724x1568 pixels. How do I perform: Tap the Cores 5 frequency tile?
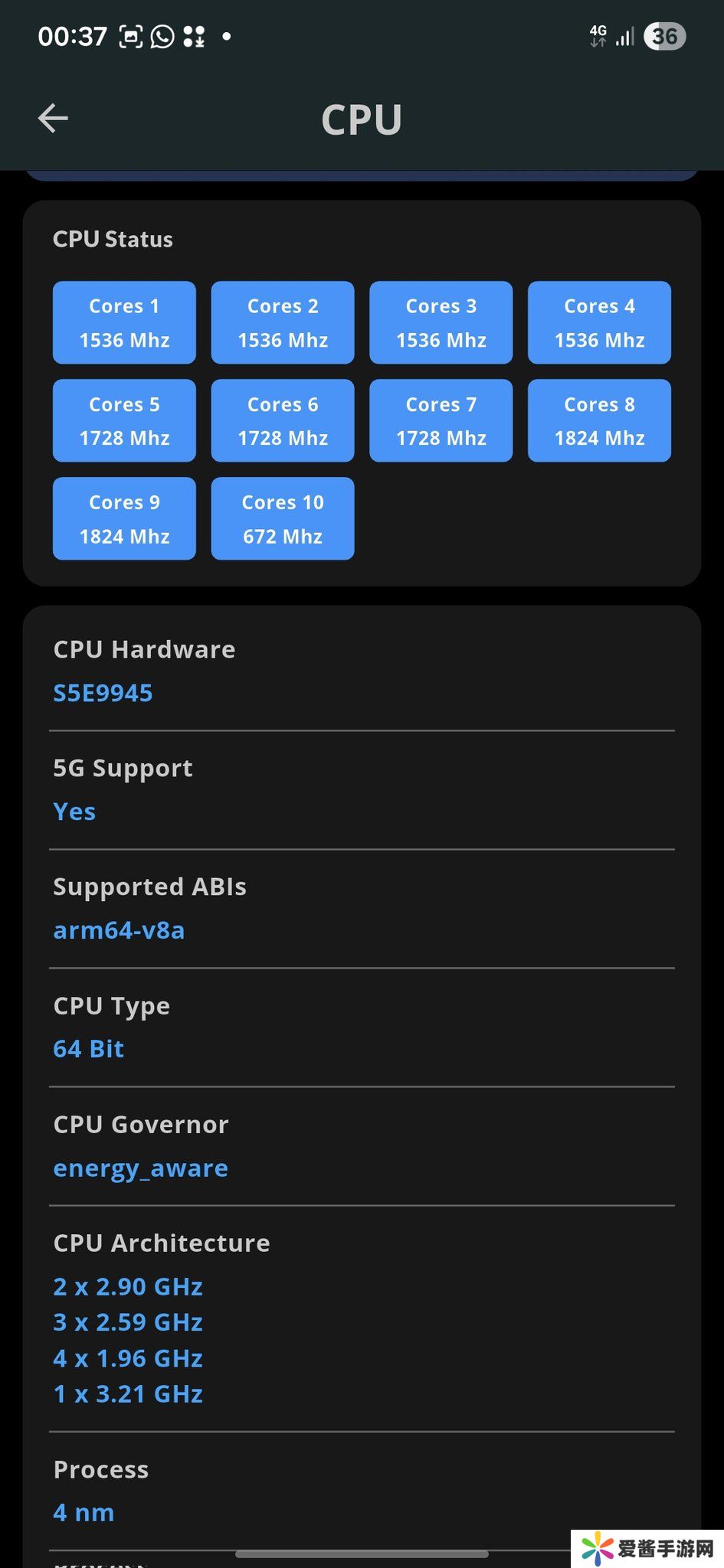tap(124, 420)
